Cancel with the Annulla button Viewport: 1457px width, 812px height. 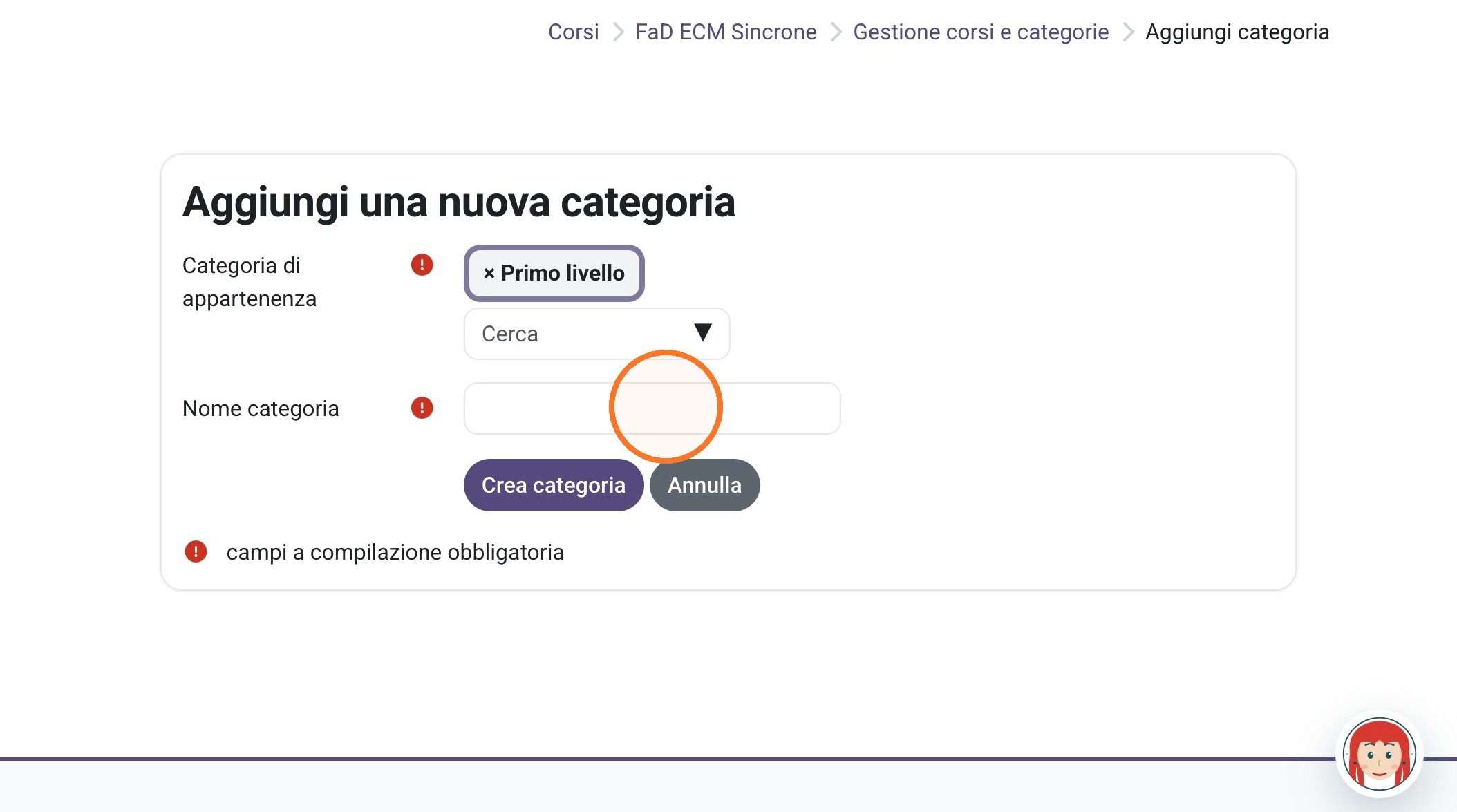(704, 485)
